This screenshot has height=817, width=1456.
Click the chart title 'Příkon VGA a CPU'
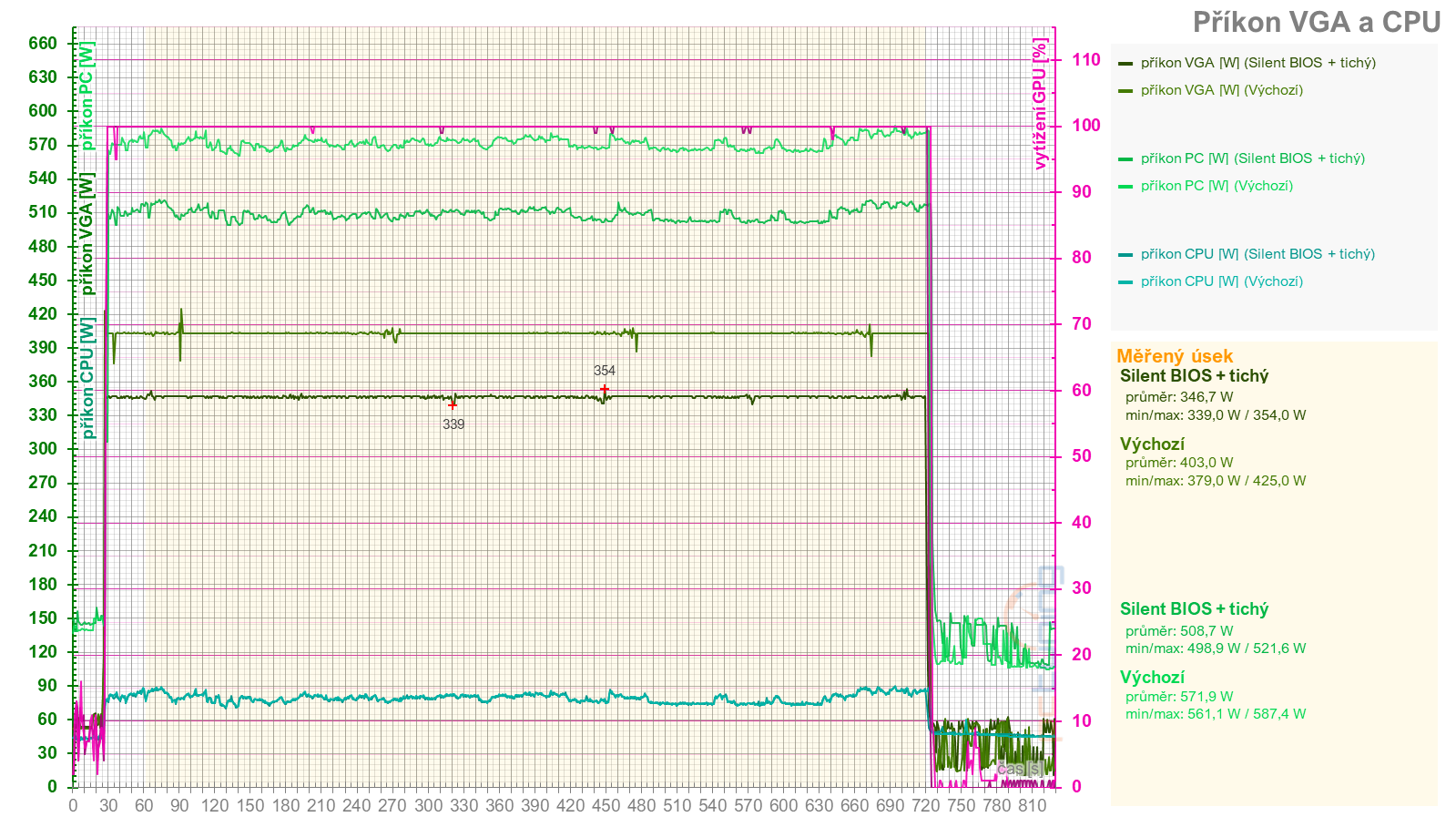1317,22
